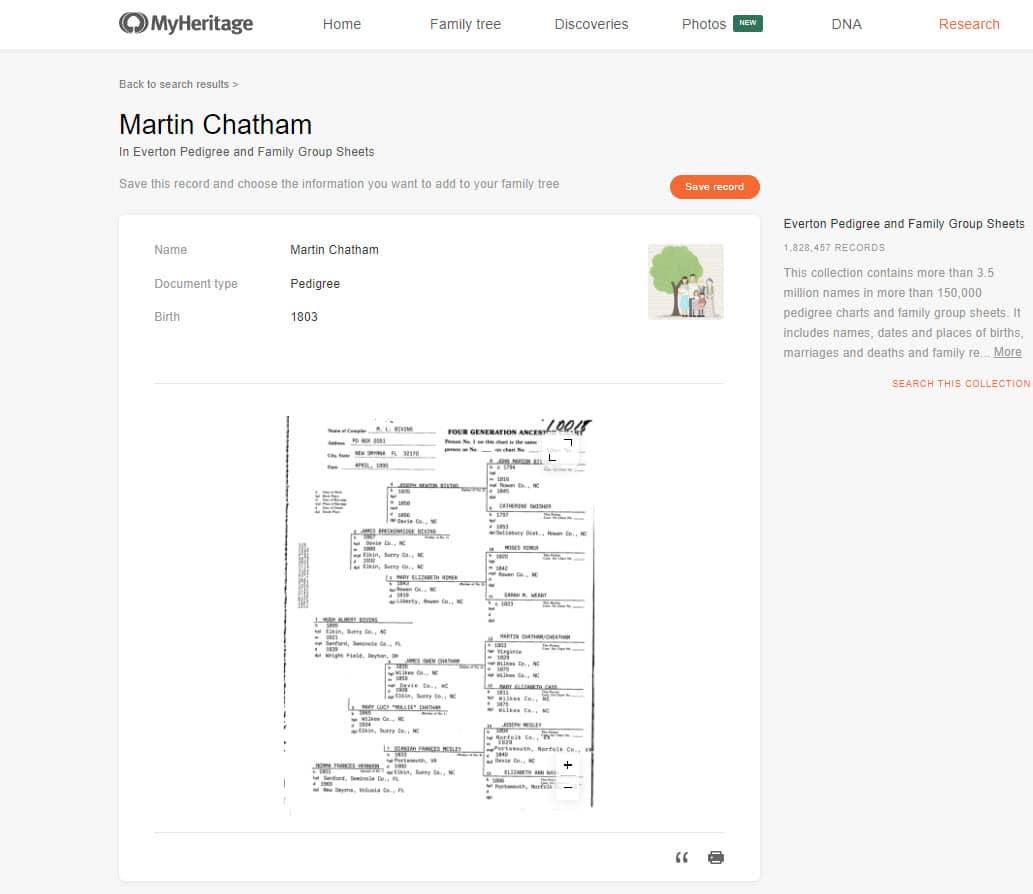Click the Birth field label

pos(167,317)
